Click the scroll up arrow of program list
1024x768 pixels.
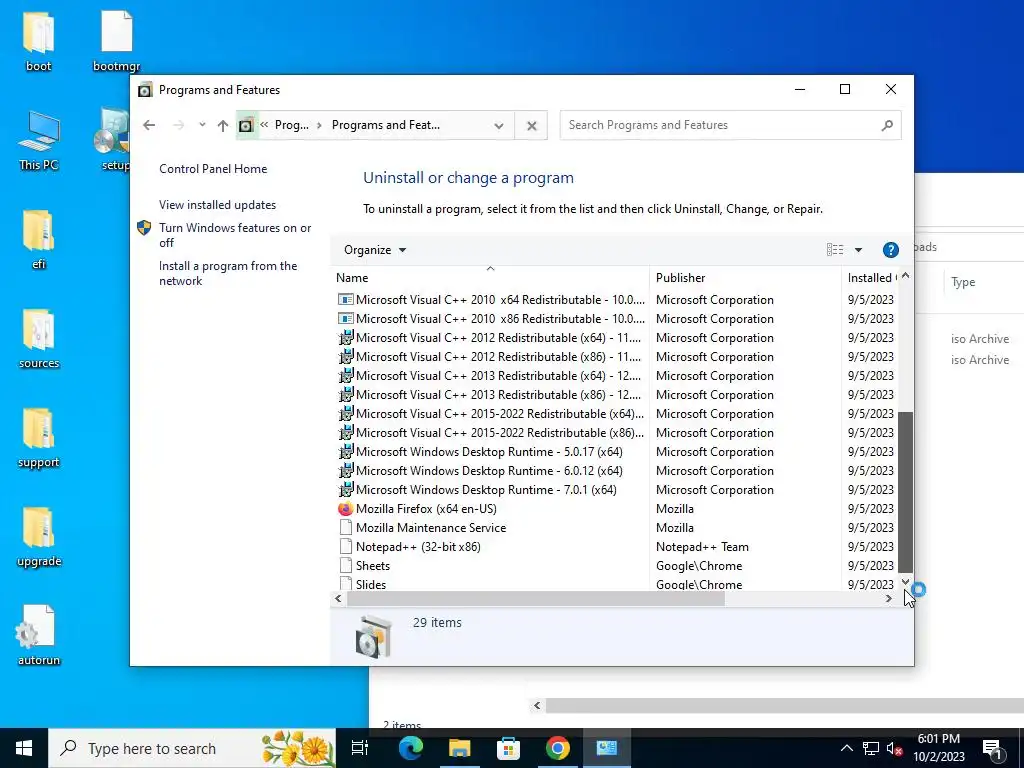905,276
